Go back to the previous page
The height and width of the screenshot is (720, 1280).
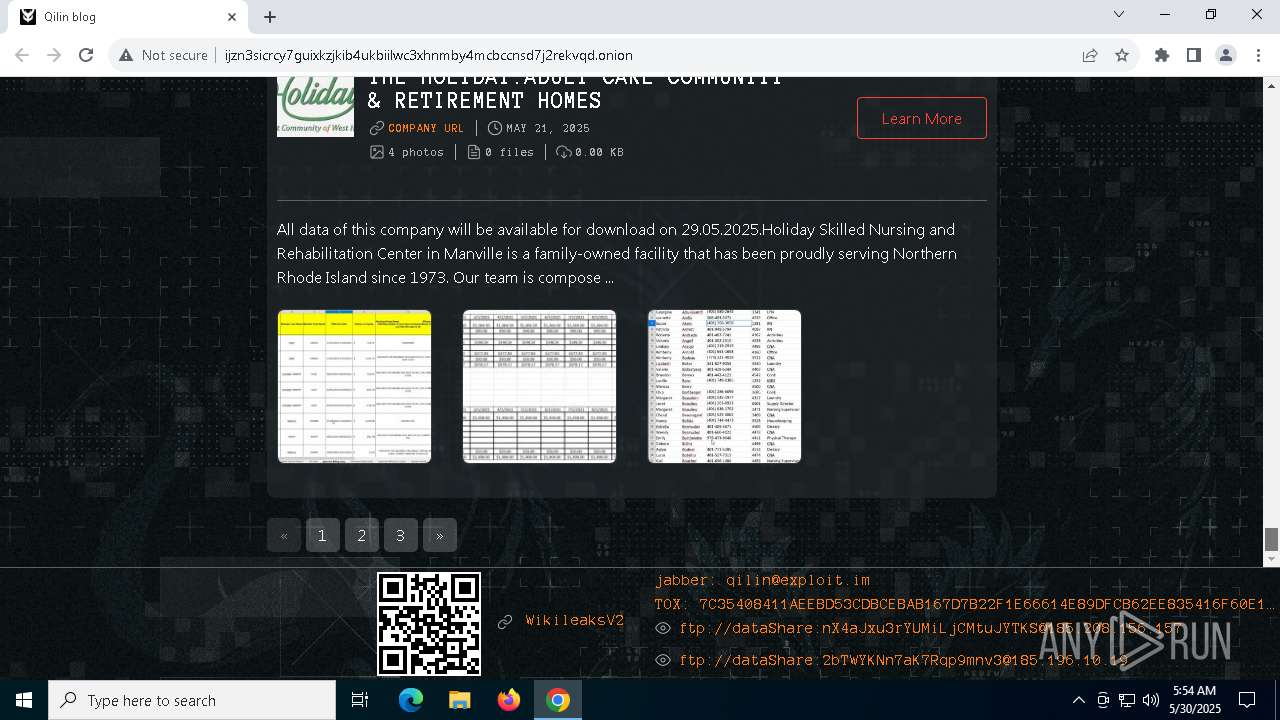pos(22,55)
